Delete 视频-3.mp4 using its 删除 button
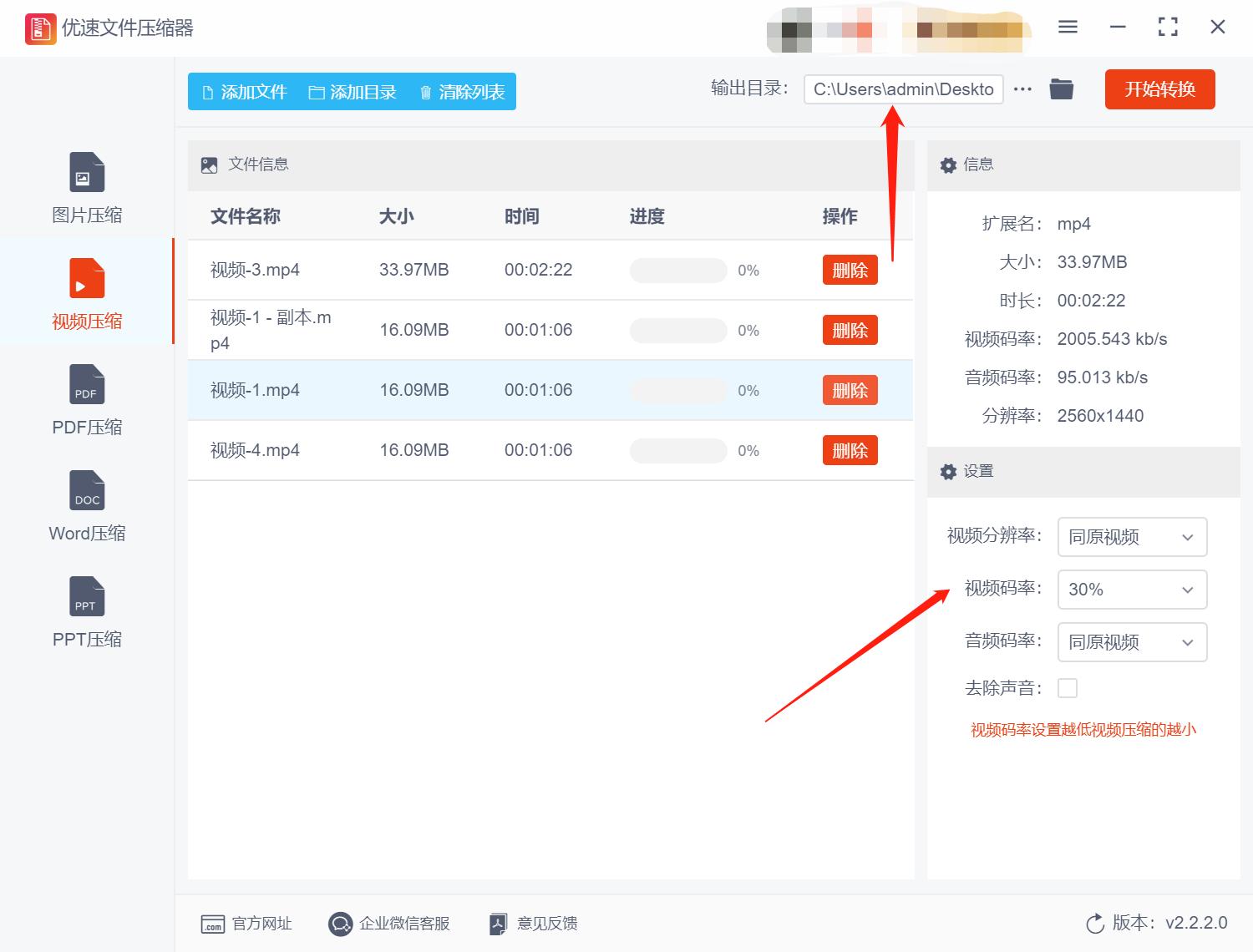The image size is (1253, 952). pyautogui.click(x=850, y=270)
